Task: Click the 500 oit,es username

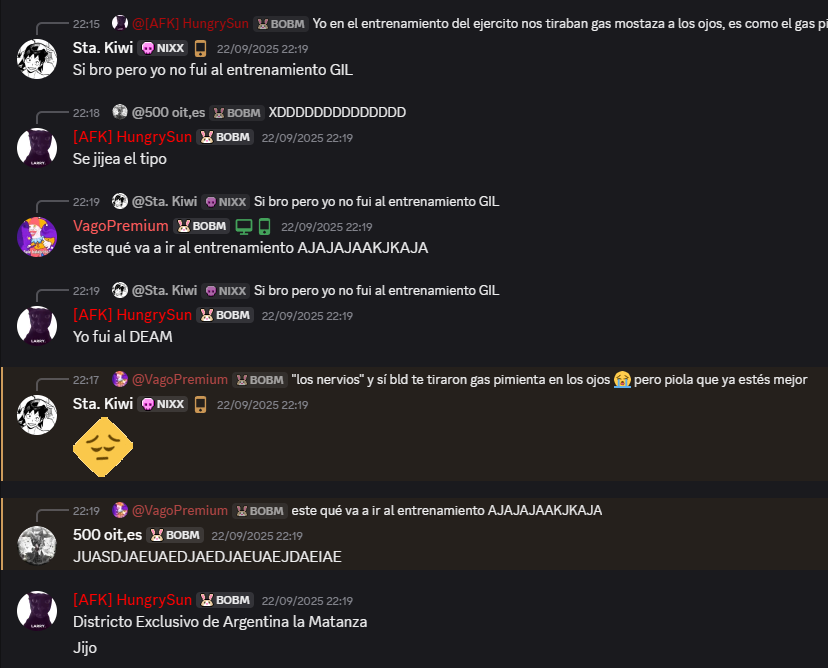Action: (108, 535)
